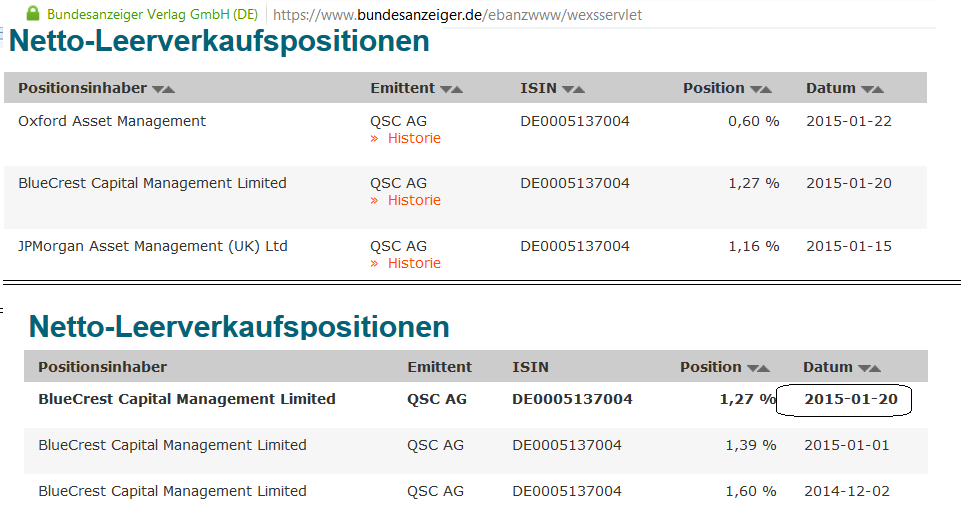Sort BlueCrest history table by Datum arrows

pos(869,368)
